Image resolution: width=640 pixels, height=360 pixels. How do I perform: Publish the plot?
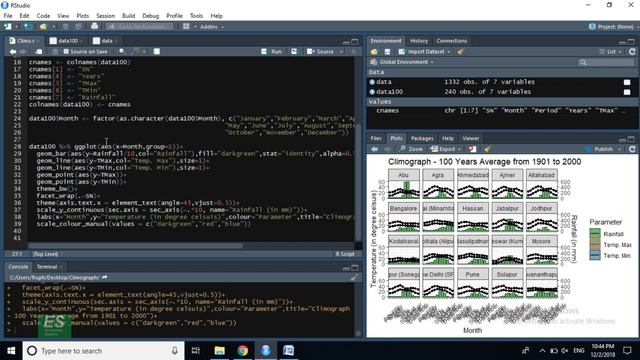pos(600,149)
